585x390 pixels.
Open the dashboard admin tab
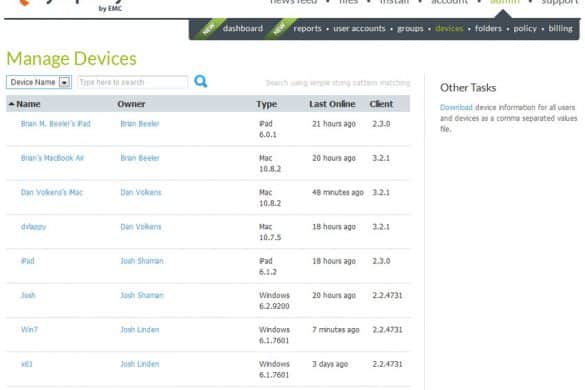click(243, 28)
